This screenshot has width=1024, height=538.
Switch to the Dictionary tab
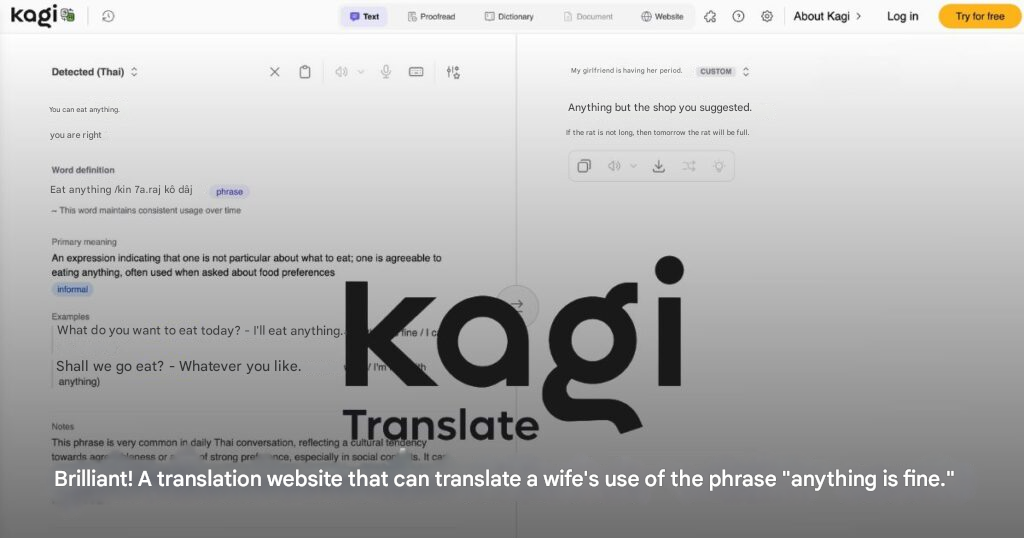(509, 16)
